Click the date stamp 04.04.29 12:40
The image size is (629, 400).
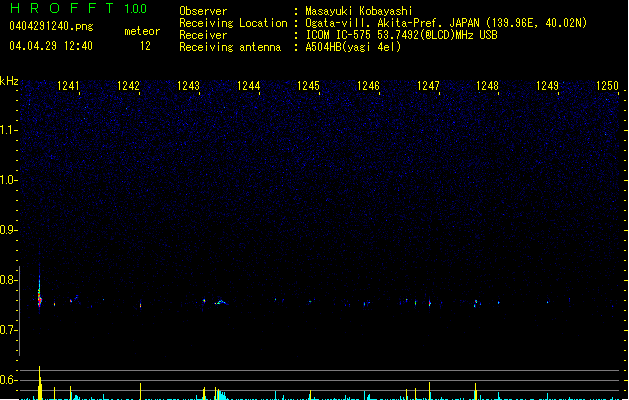pos(51,46)
